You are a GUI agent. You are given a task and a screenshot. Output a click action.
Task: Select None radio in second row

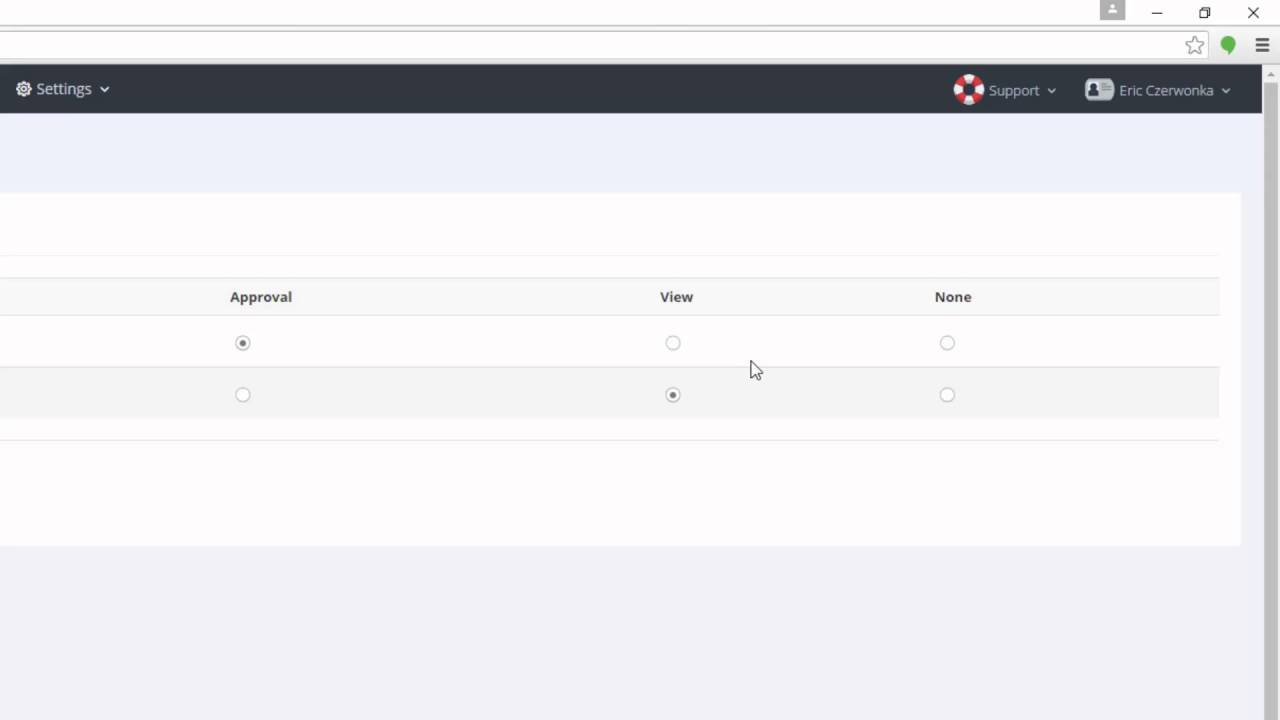point(947,395)
